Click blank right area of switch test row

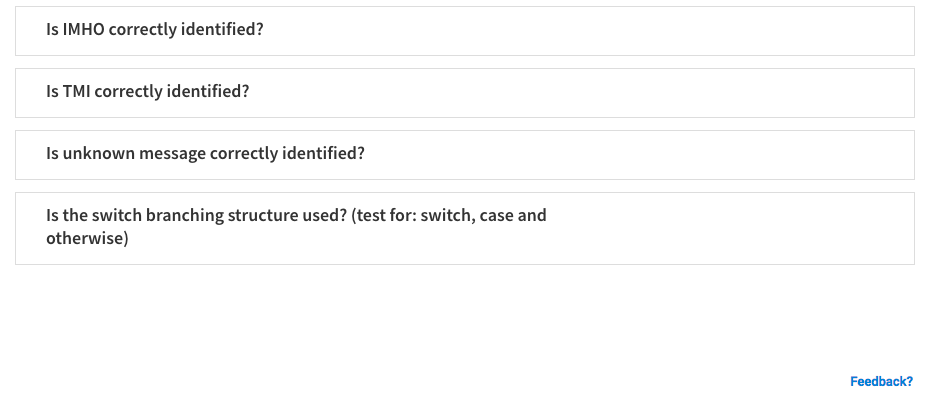(732, 228)
